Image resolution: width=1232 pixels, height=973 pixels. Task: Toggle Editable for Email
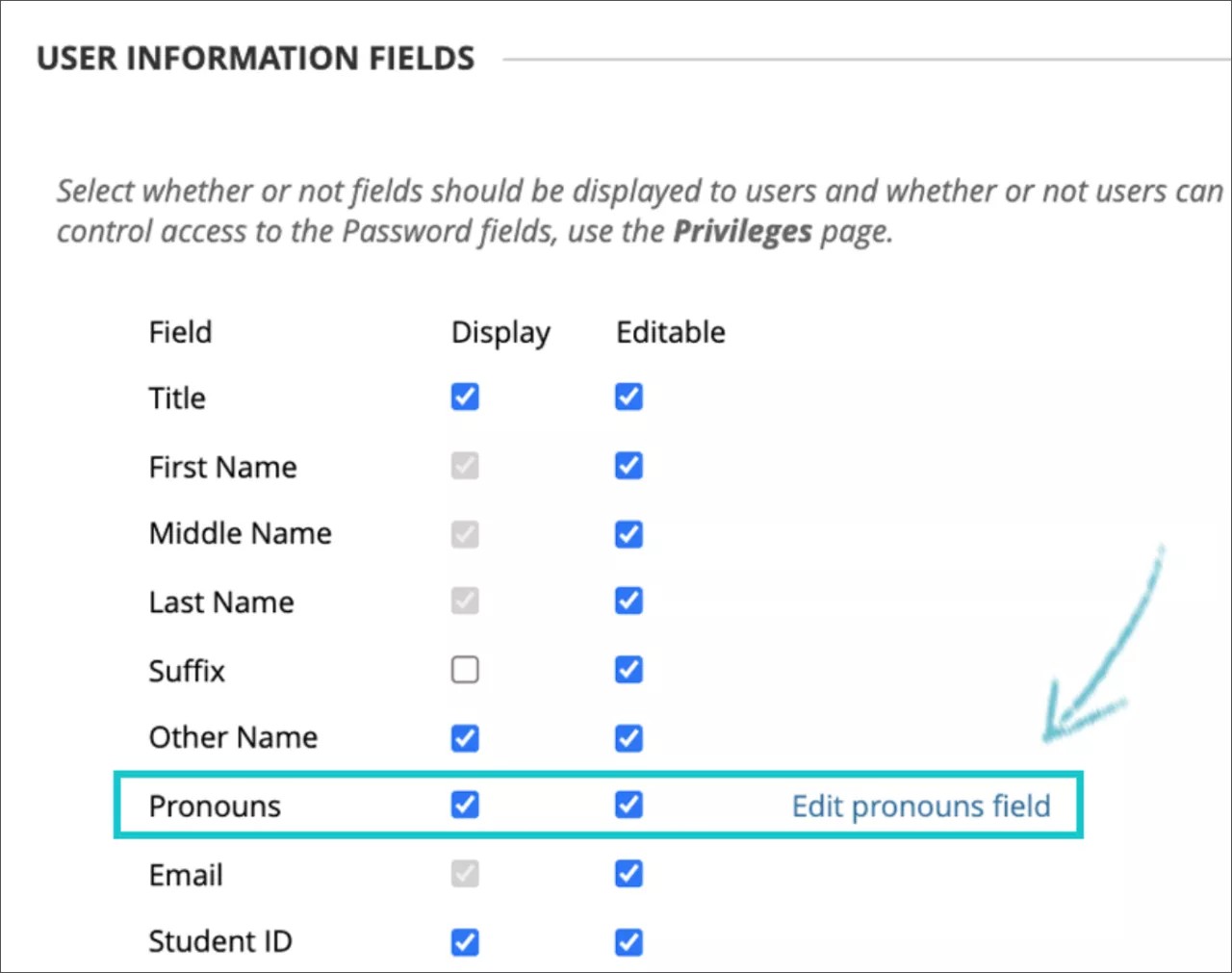(628, 874)
